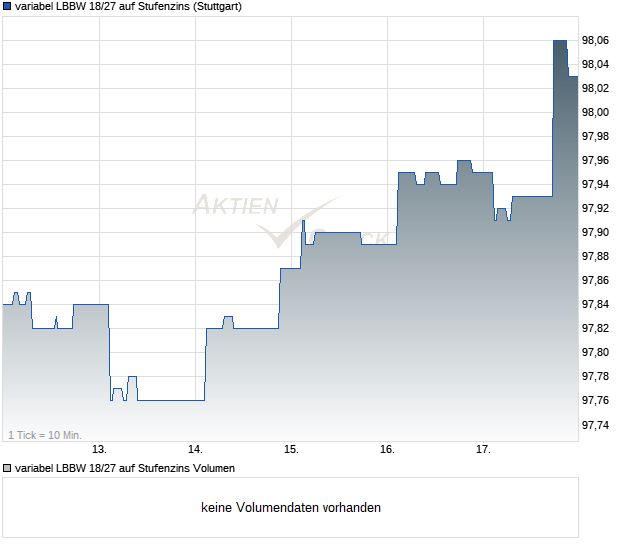Image resolution: width=620 pixels, height=546 pixels.
Task: Click the 97,80 price axis label
Action: (595, 352)
